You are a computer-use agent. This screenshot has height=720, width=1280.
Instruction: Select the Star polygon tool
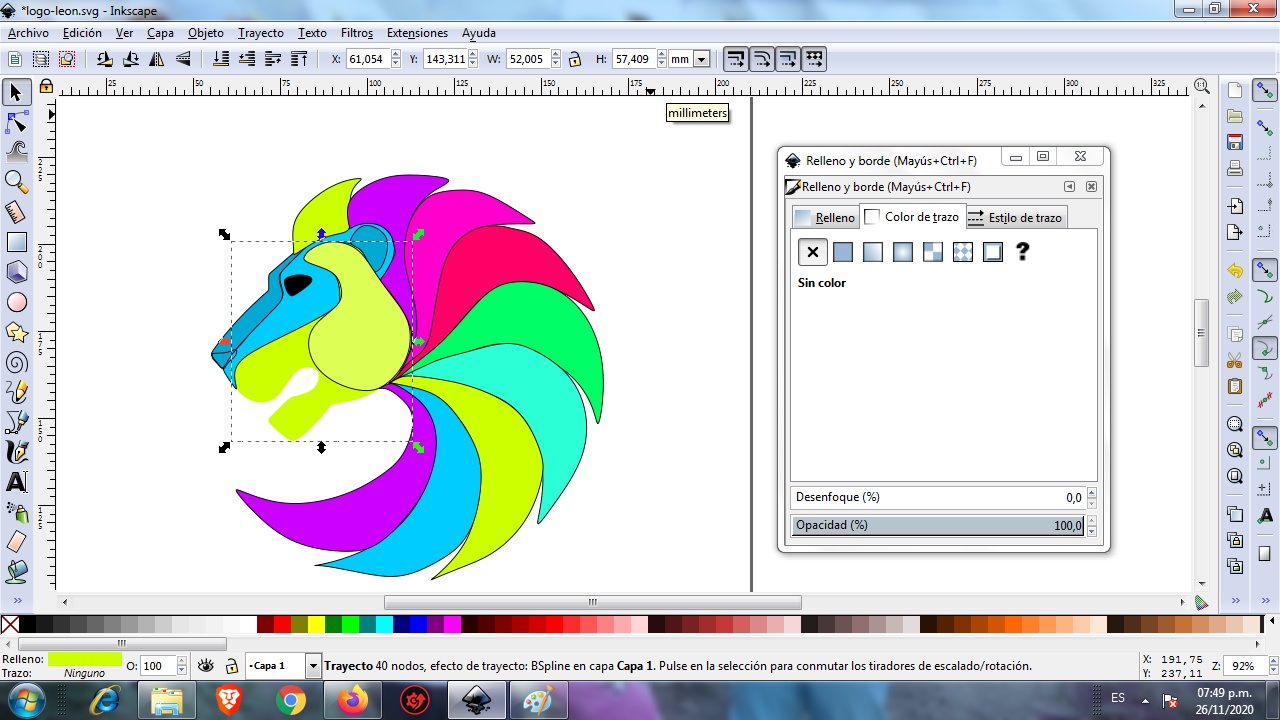(x=16, y=332)
